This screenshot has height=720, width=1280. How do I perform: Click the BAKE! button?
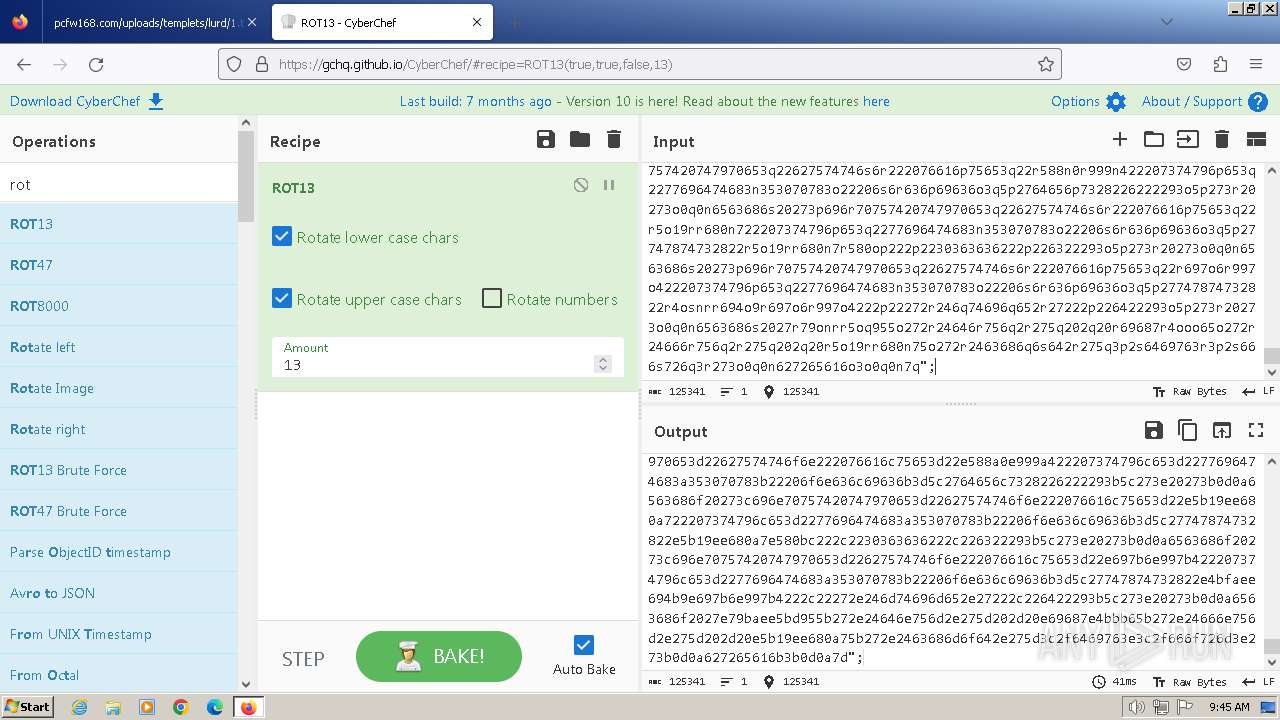pyautogui.click(x=439, y=656)
